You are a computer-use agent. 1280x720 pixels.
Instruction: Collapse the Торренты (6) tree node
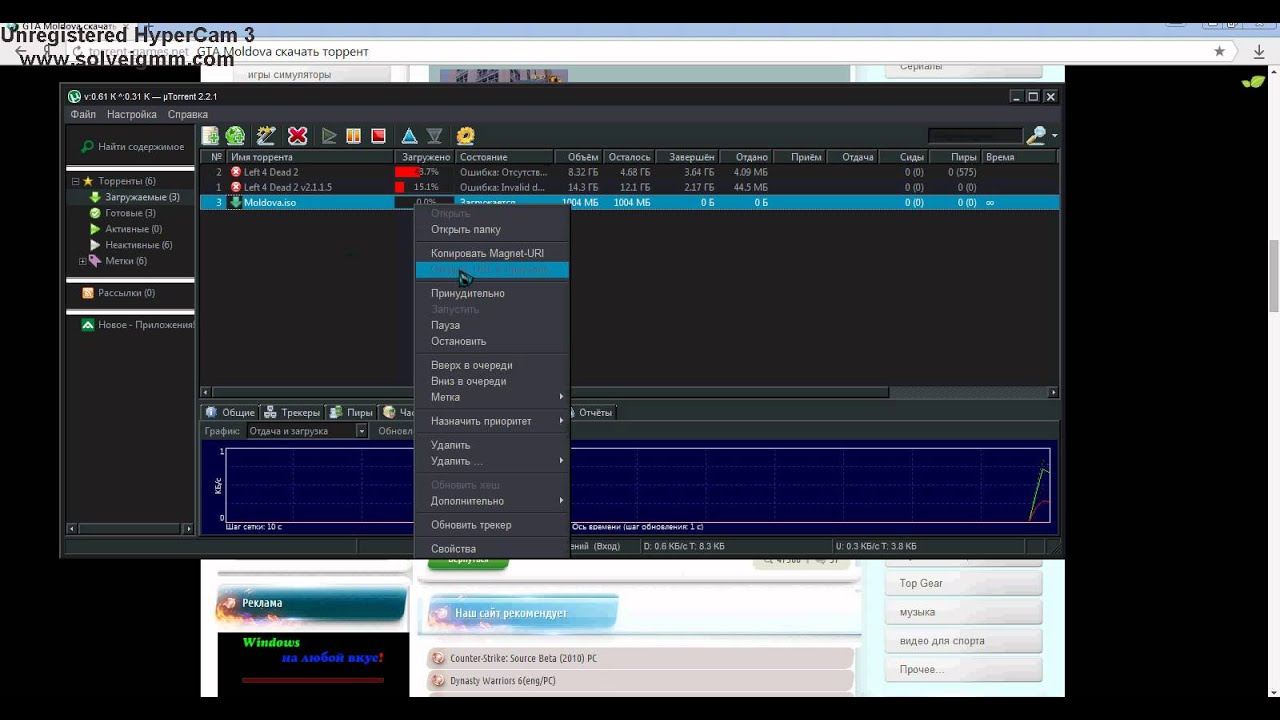[x=75, y=181]
